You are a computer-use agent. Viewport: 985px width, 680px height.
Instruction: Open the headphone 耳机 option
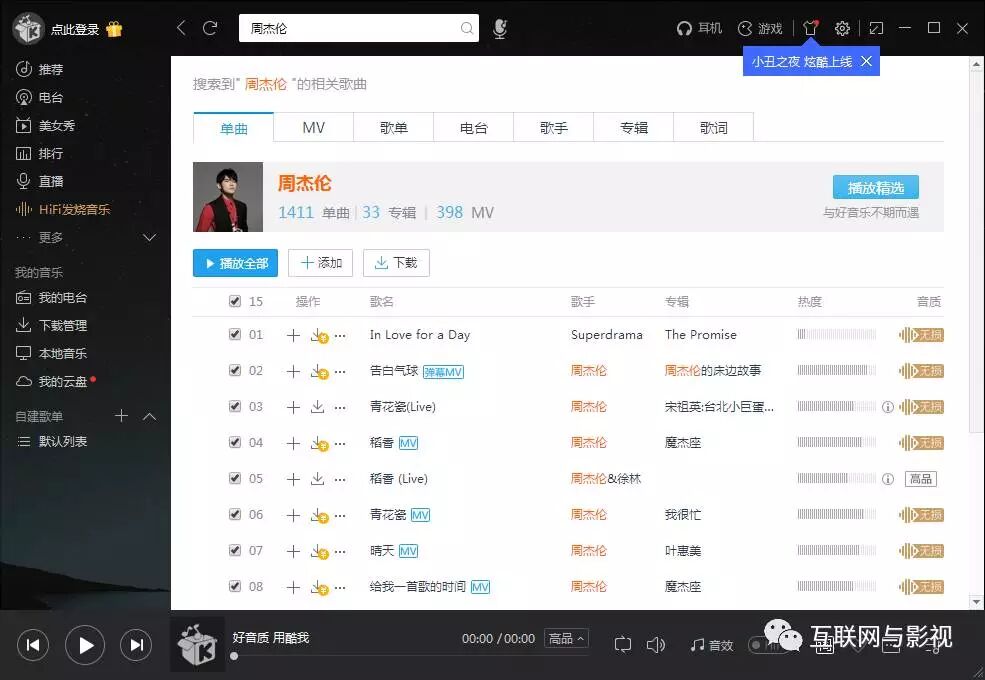(x=699, y=28)
